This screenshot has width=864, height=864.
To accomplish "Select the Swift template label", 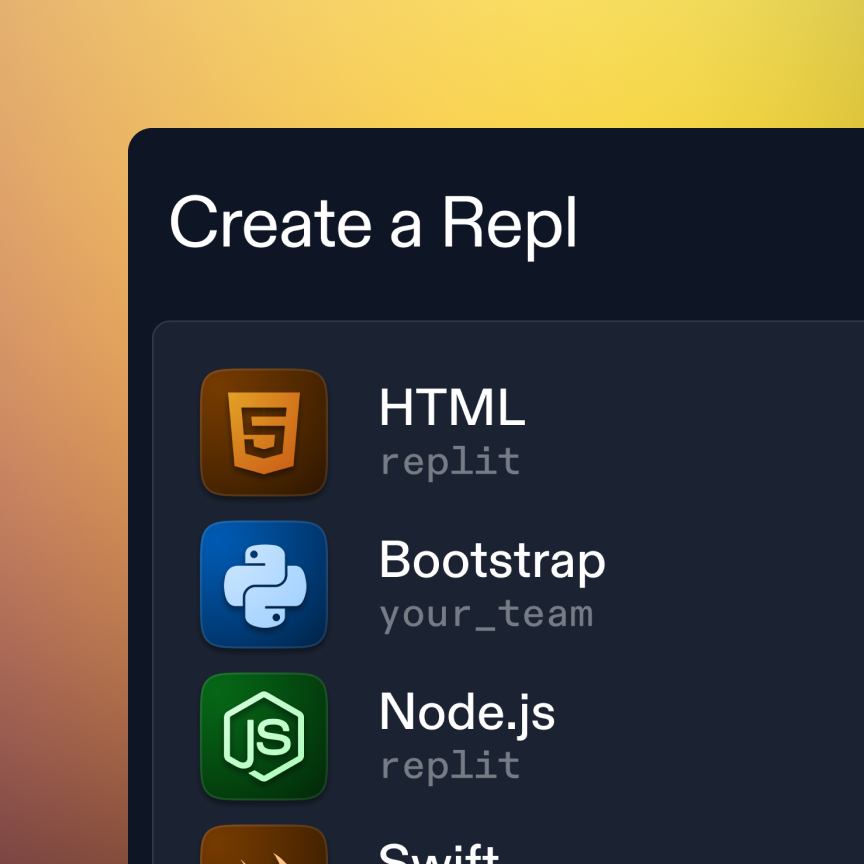I will pyautogui.click(x=439, y=854).
